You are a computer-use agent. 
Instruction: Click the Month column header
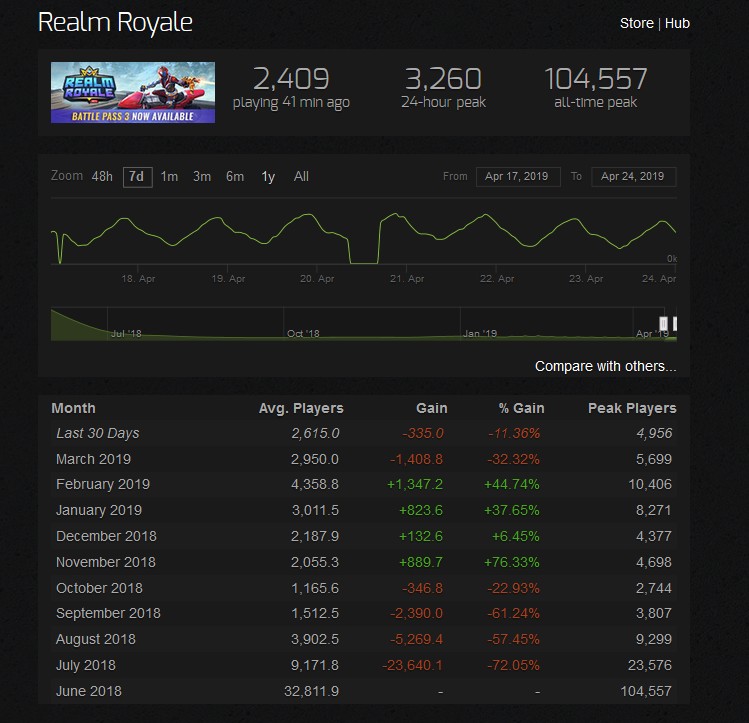tap(74, 408)
